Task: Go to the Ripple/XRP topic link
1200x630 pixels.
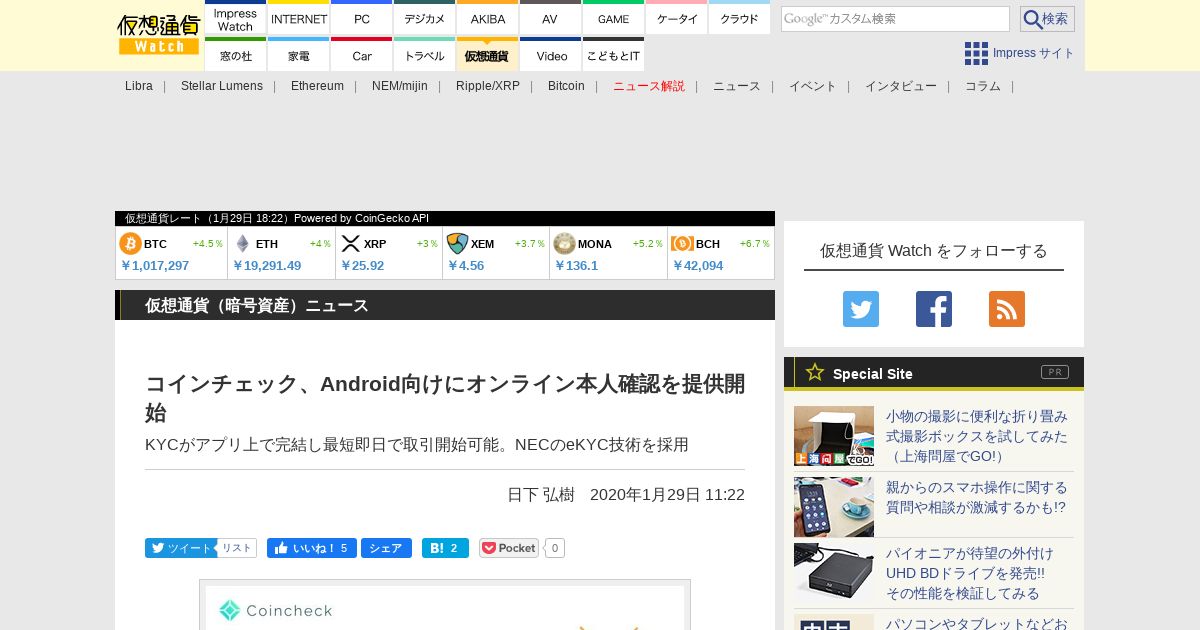Action: pos(488,86)
